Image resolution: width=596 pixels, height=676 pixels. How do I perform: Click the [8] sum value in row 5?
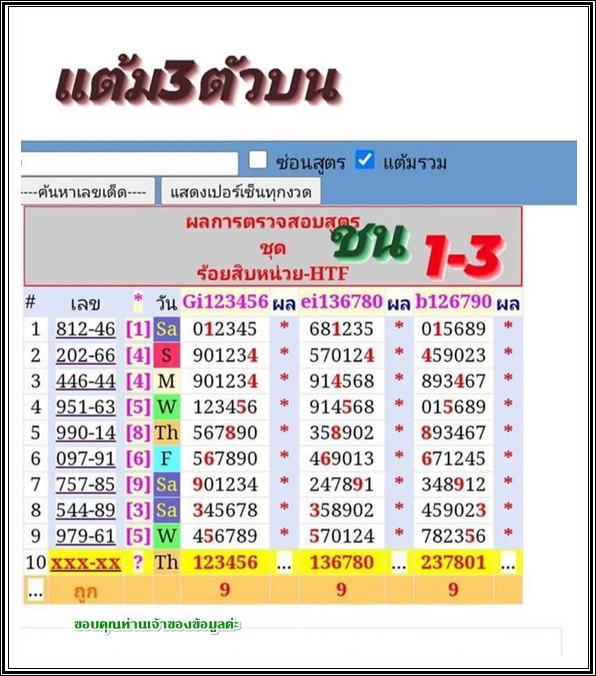click(x=138, y=433)
